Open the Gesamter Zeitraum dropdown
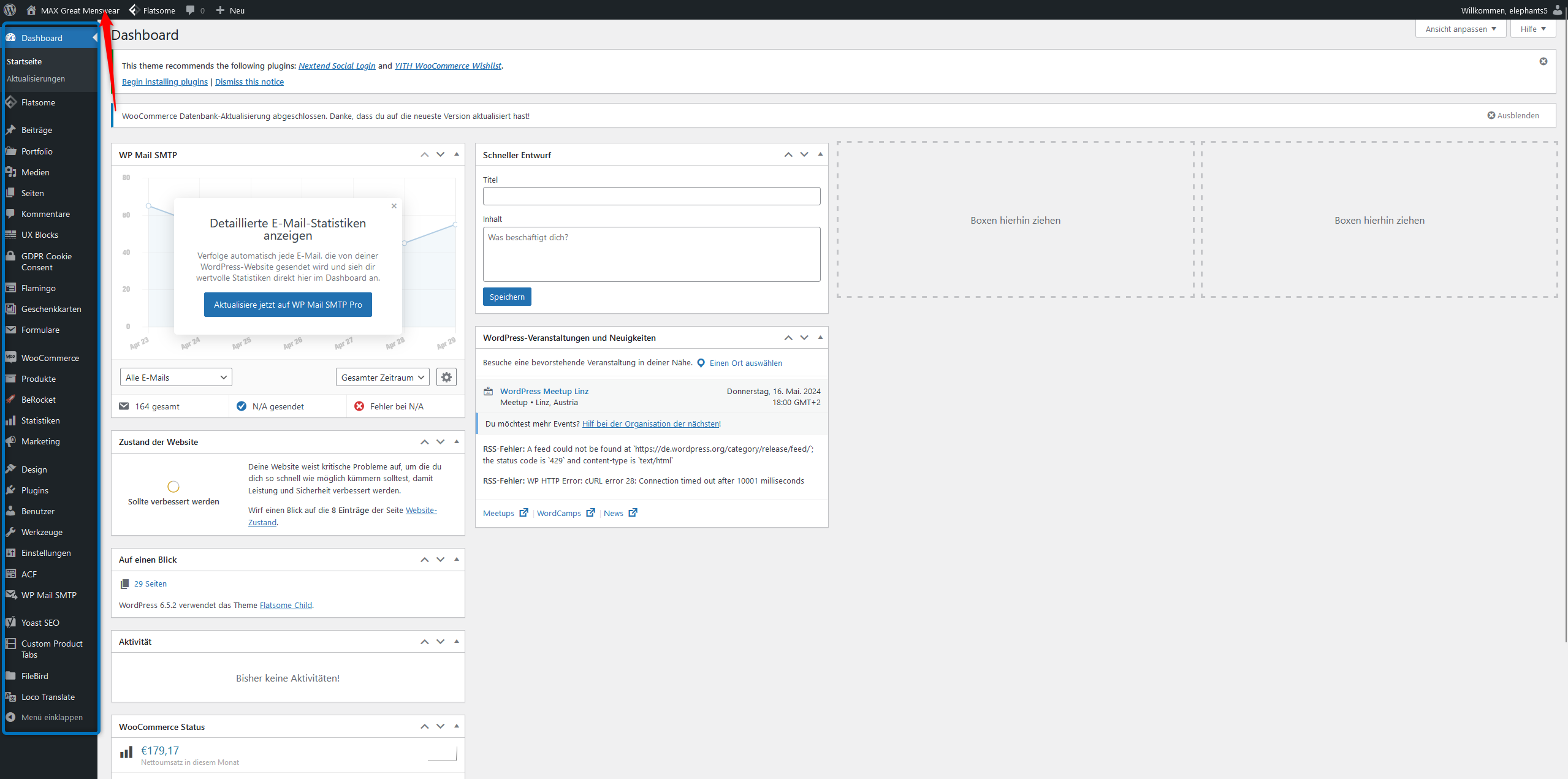The height and width of the screenshot is (779, 1568). coord(382,377)
